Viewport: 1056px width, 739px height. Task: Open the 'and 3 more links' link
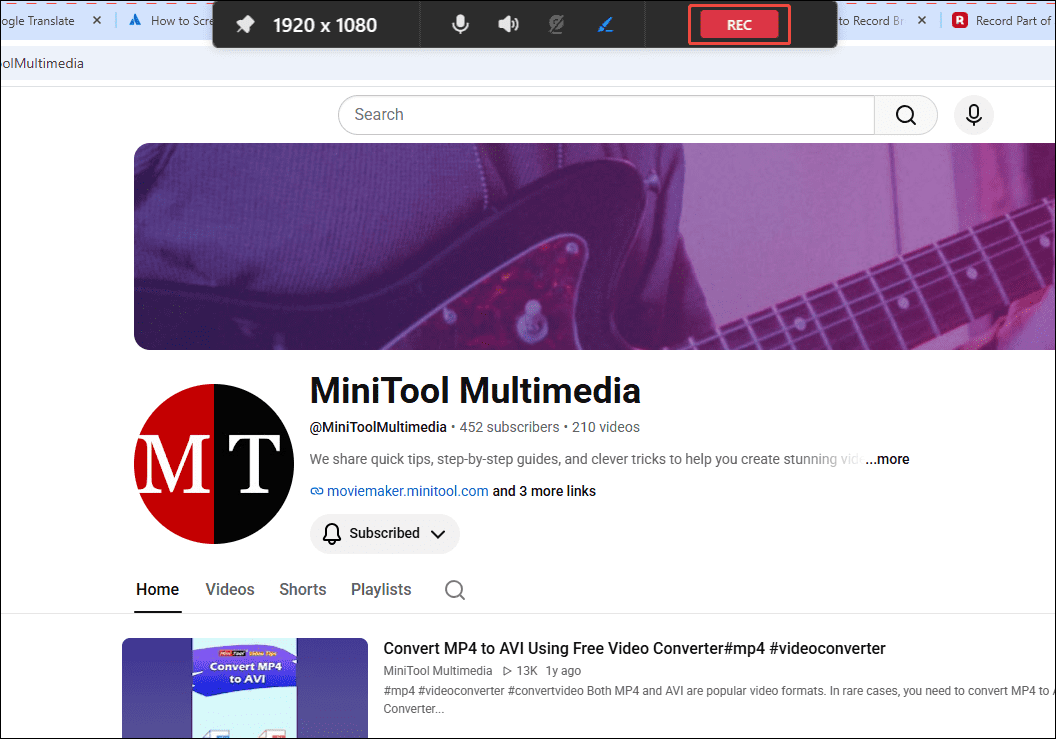click(544, 491)
